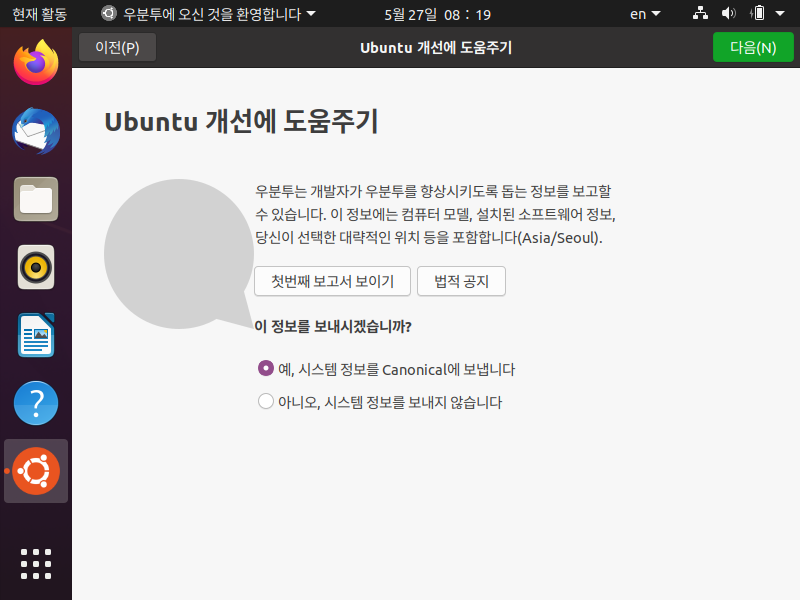The height and width of the screenshot is (600, 800).
Task: Launch Rhythmbox music player from dock
Action: pos(36,267)
